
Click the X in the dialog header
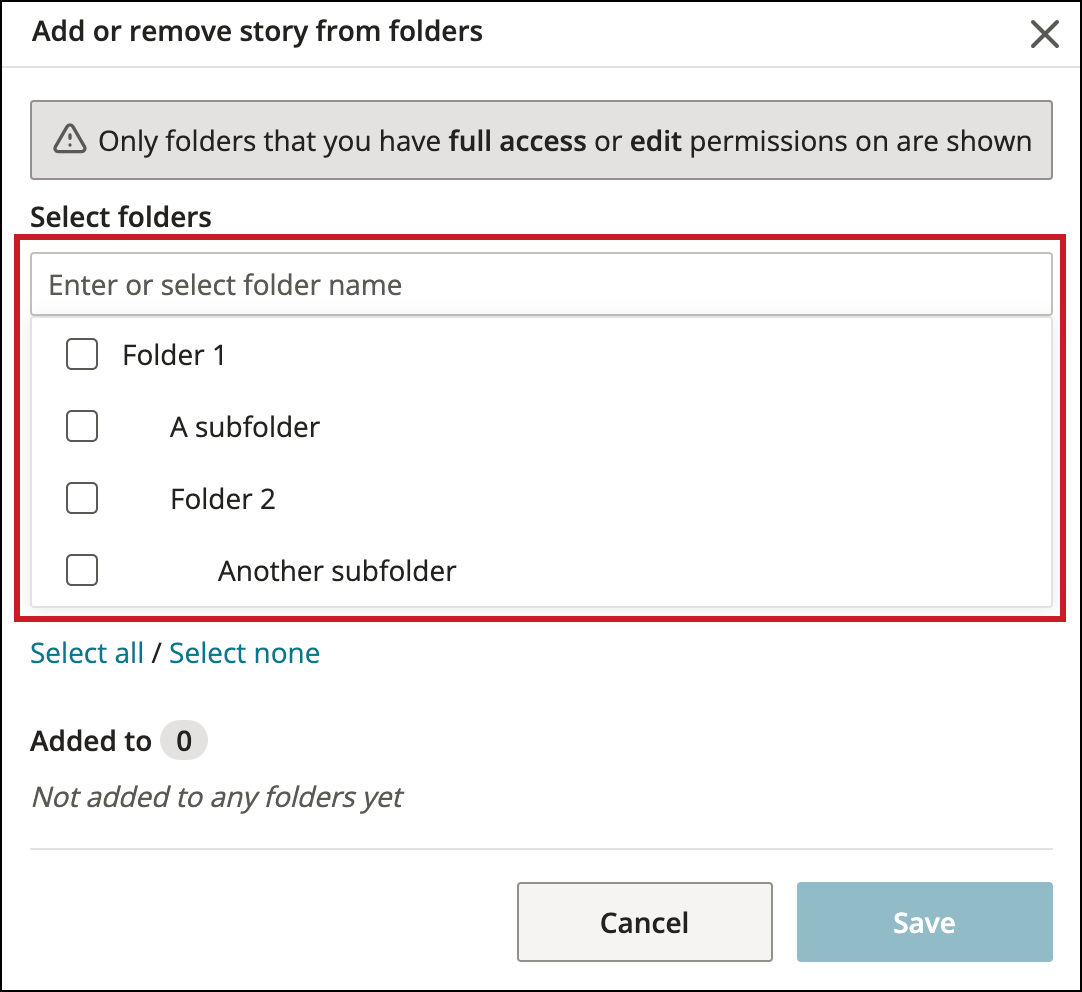coord(1044,33)
